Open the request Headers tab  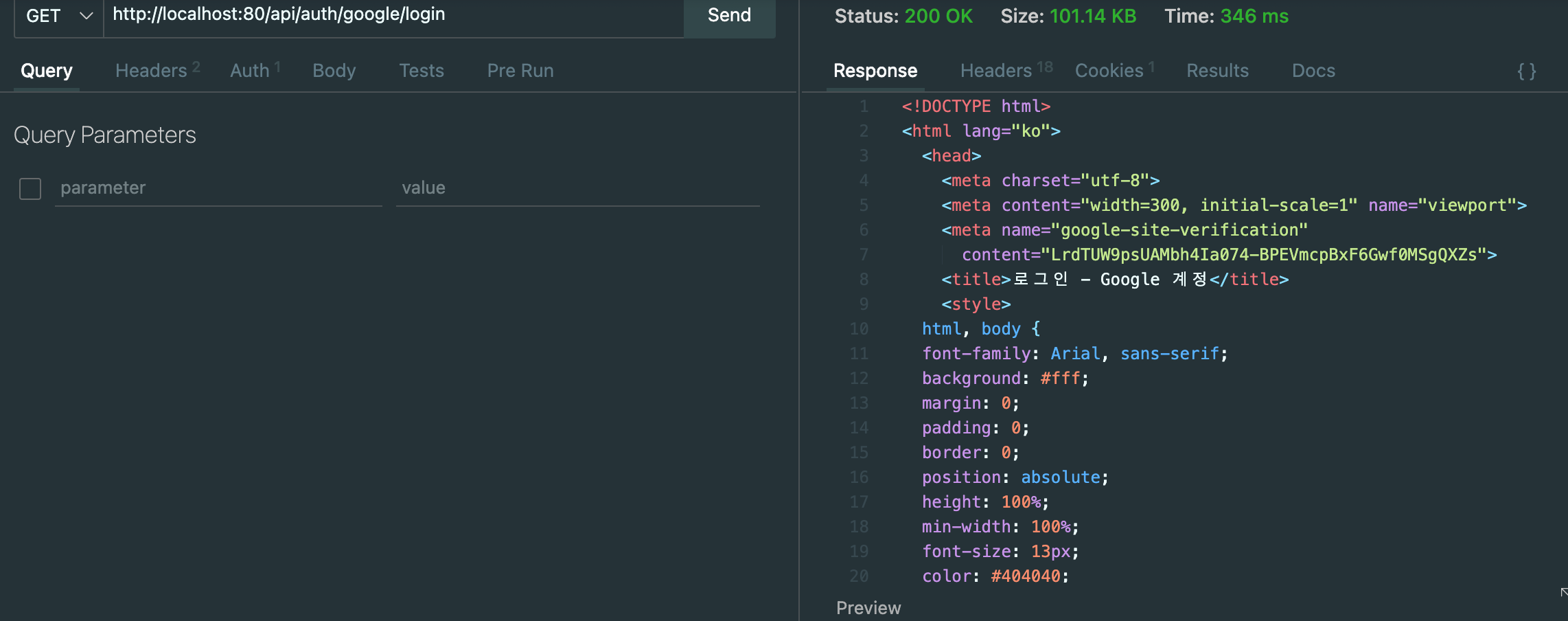[x=157, y=70]
